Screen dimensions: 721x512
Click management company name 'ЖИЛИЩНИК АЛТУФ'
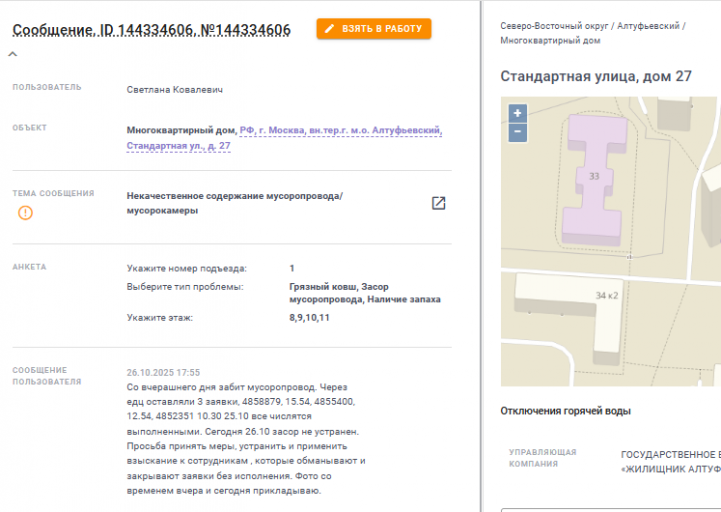point(671,469)
